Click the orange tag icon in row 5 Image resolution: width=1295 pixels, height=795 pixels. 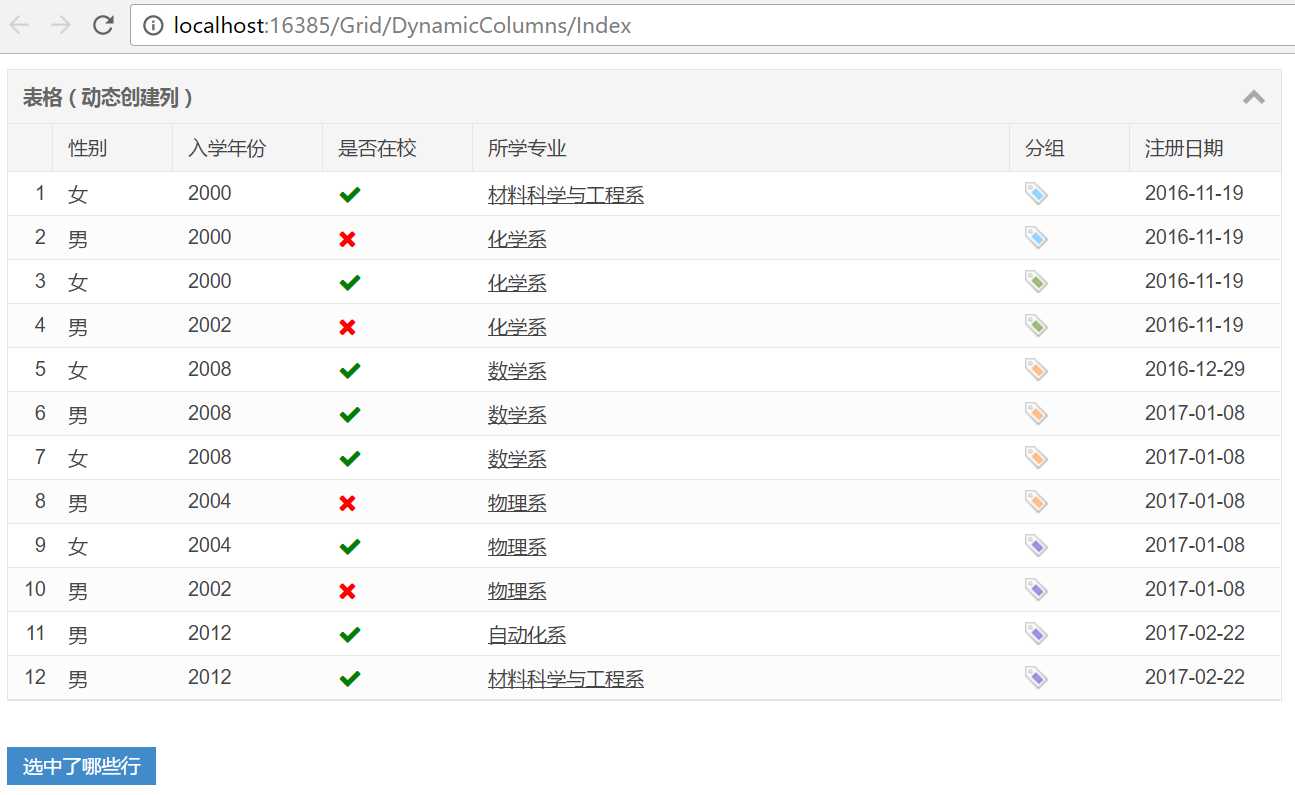coord(1036,369)
